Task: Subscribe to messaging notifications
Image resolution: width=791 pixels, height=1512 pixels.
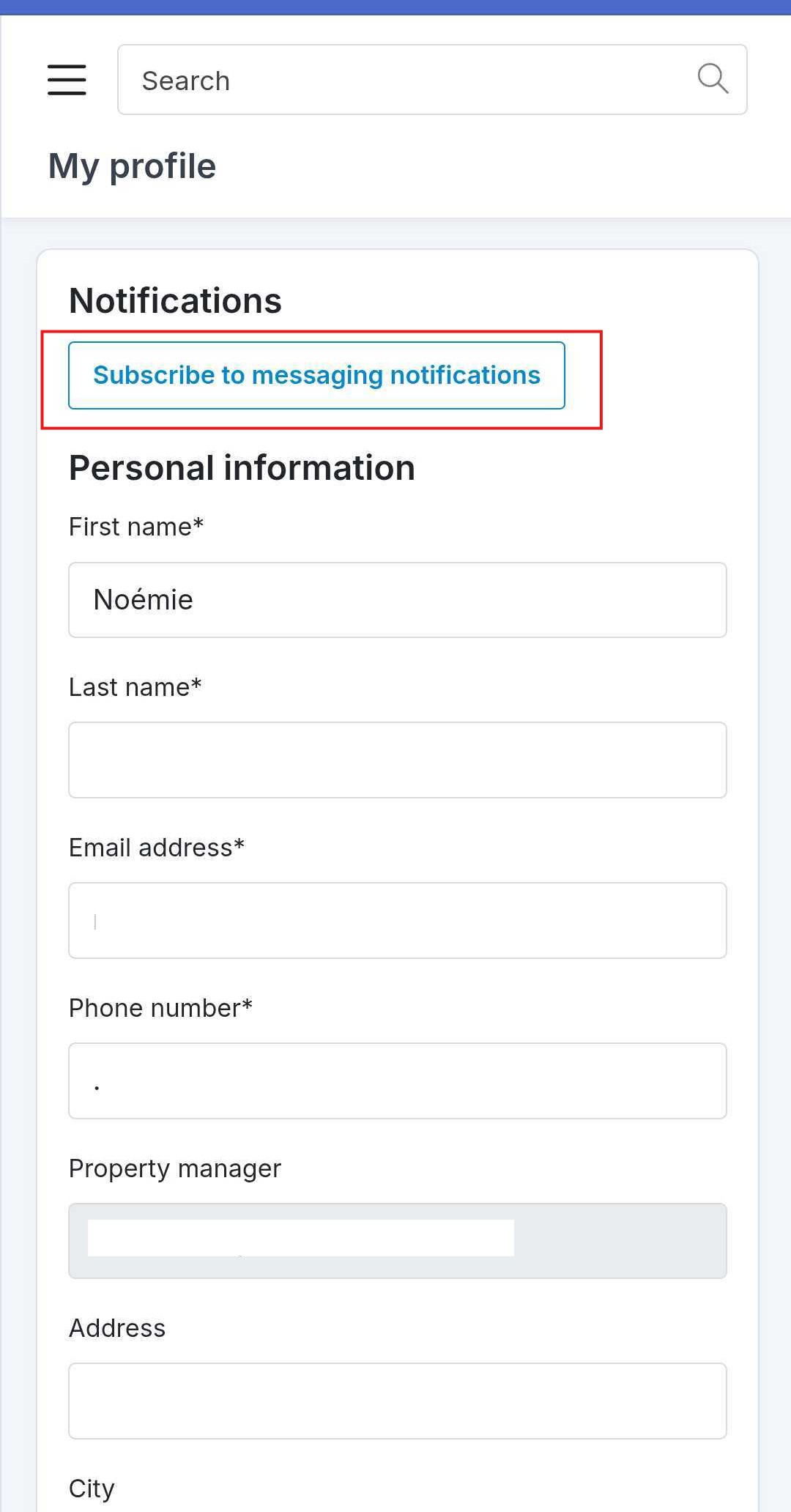Action: [316, 375]
